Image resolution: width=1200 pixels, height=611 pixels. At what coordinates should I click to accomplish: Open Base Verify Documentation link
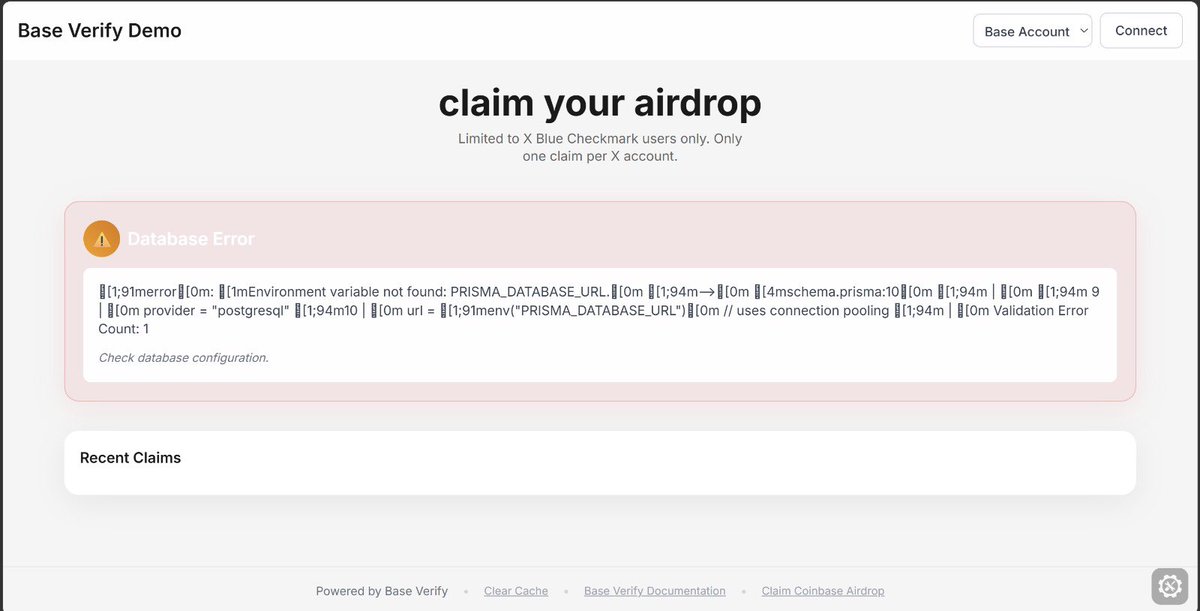click(655, 591)
